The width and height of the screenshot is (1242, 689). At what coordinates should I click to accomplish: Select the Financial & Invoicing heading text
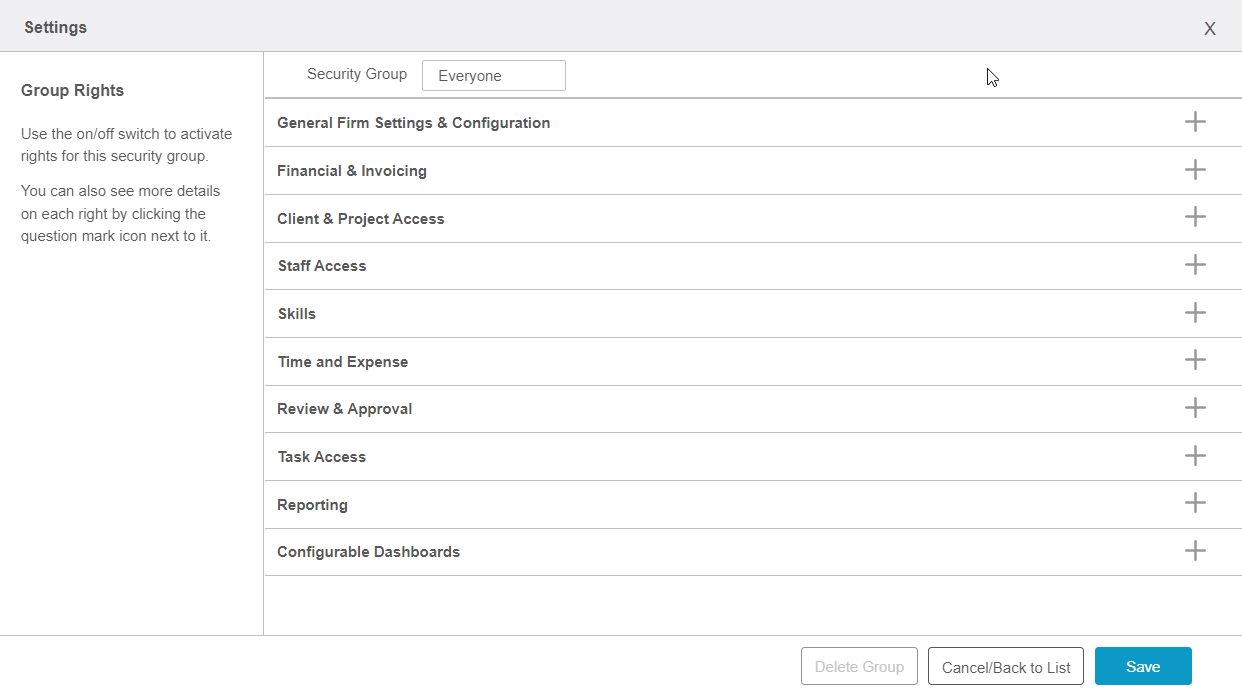[x=351, y=171]
